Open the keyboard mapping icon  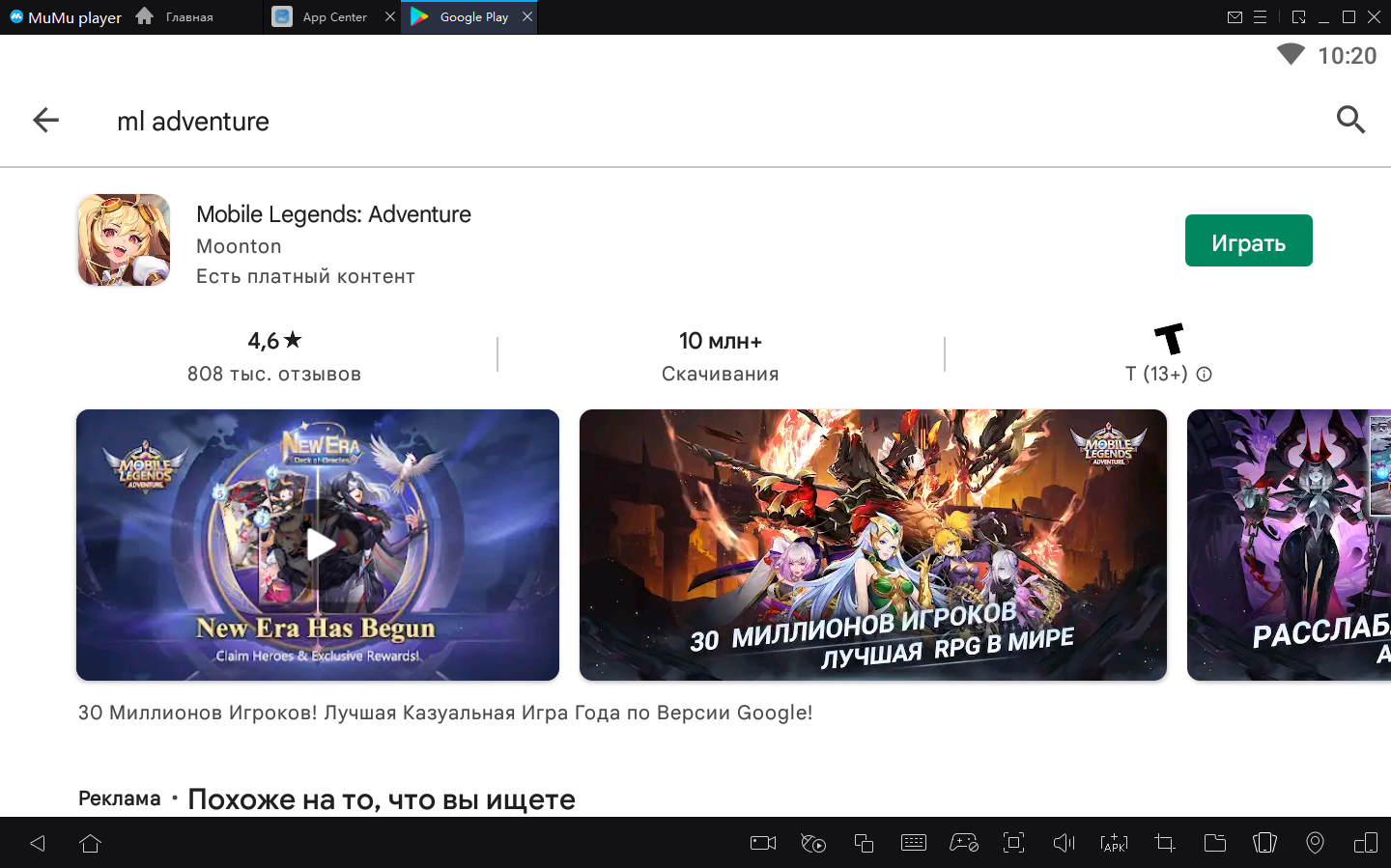[x=913, y=843]
